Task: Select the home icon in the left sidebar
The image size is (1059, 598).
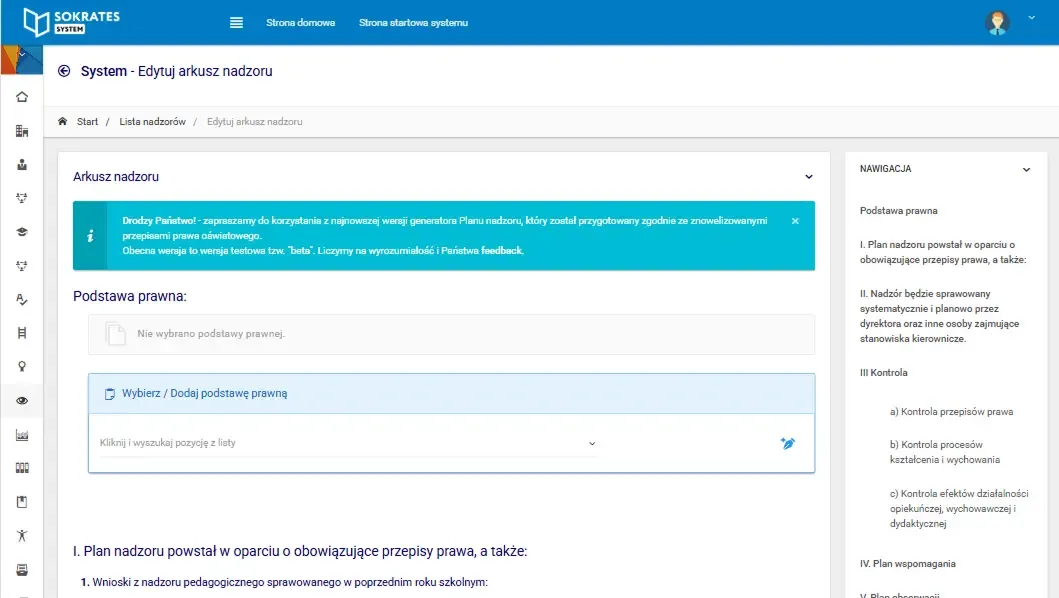Action: [x=22, y=96]
